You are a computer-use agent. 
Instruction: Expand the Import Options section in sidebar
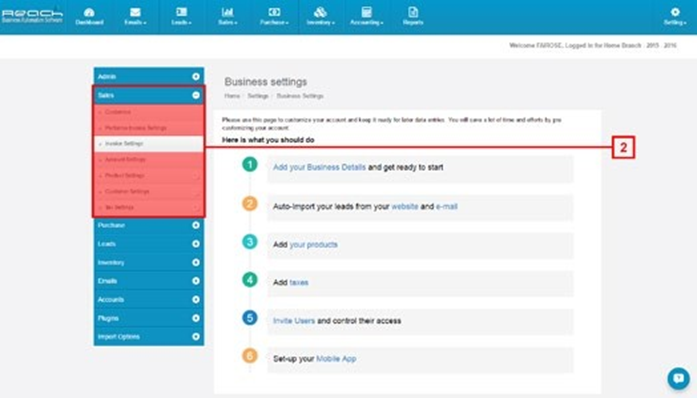(149, 337)
